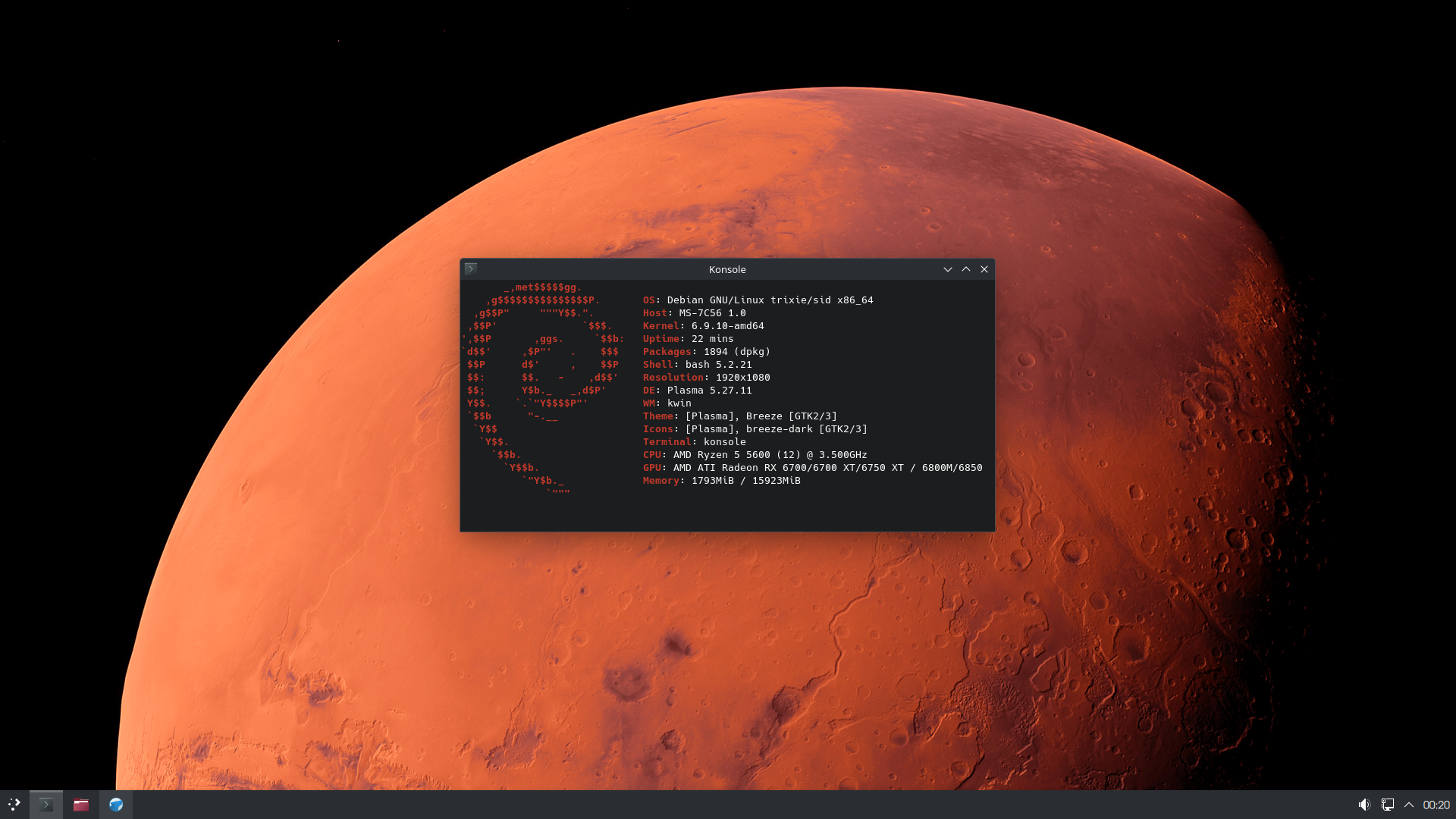Viewport: 1456px width, 819px height.
Task: Click the Resolution value '1920x1080'
Action: pos(742,378)
